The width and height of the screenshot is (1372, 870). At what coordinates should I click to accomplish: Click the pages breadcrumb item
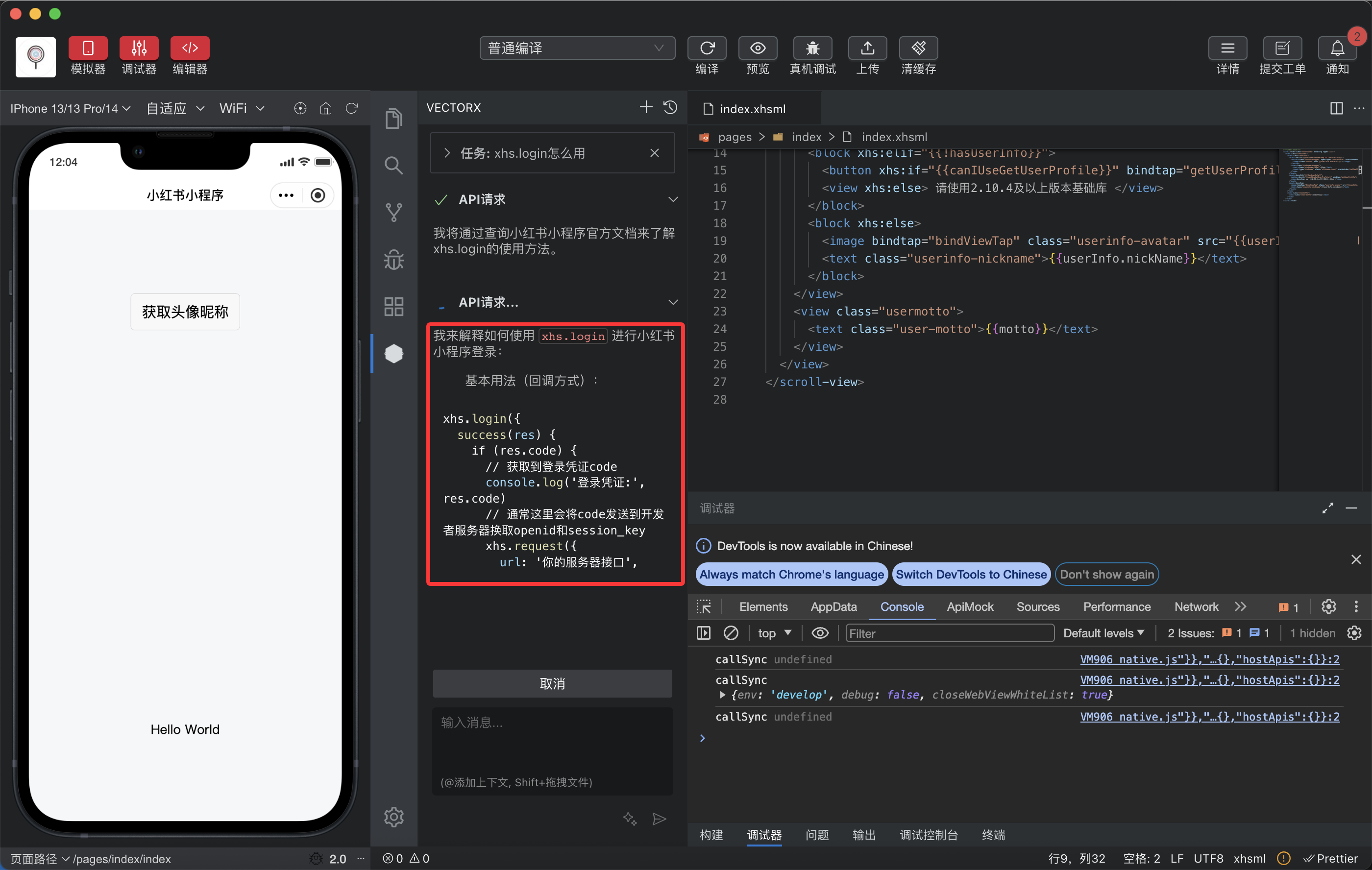point(735,137)
